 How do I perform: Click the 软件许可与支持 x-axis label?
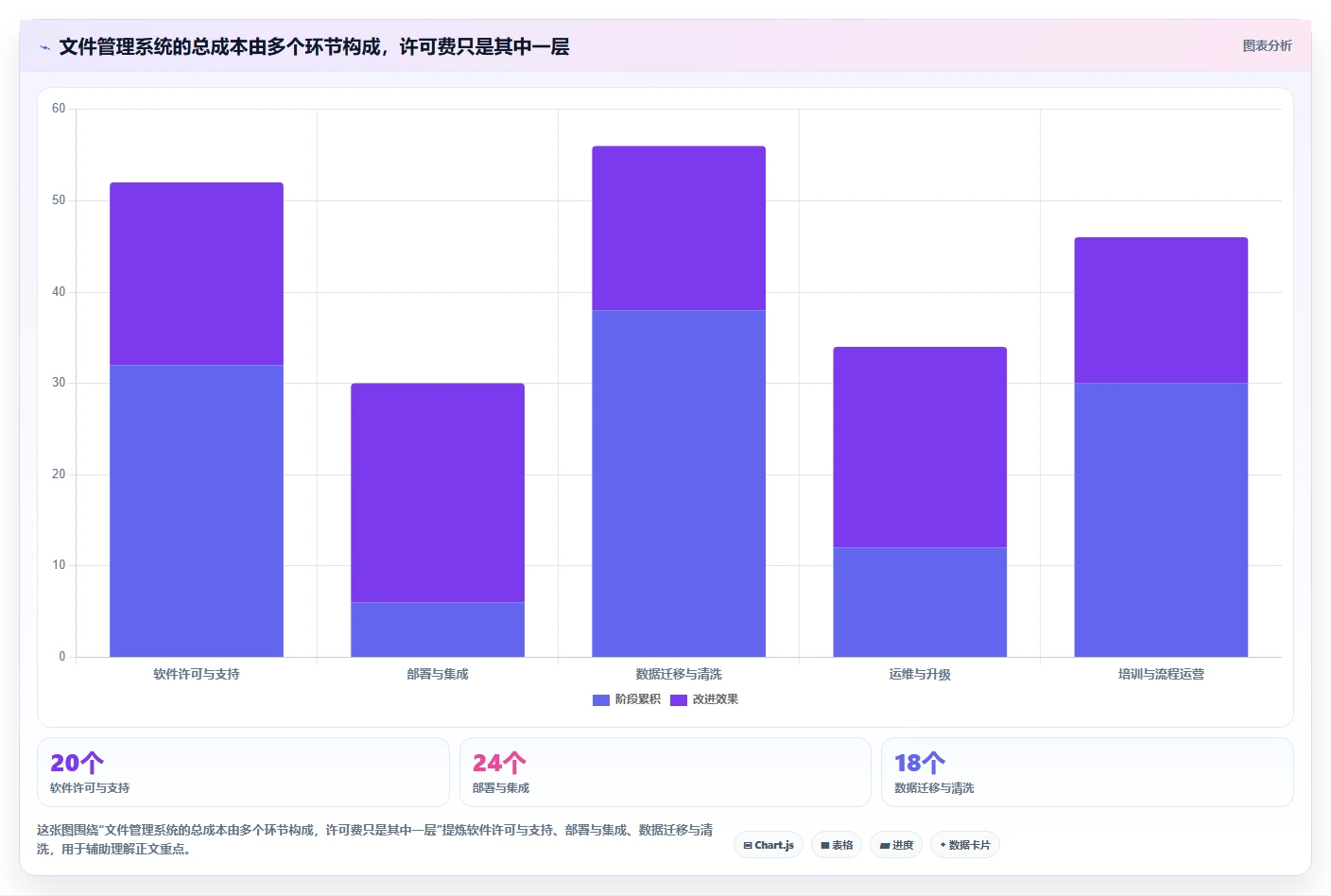click(197, 674)
